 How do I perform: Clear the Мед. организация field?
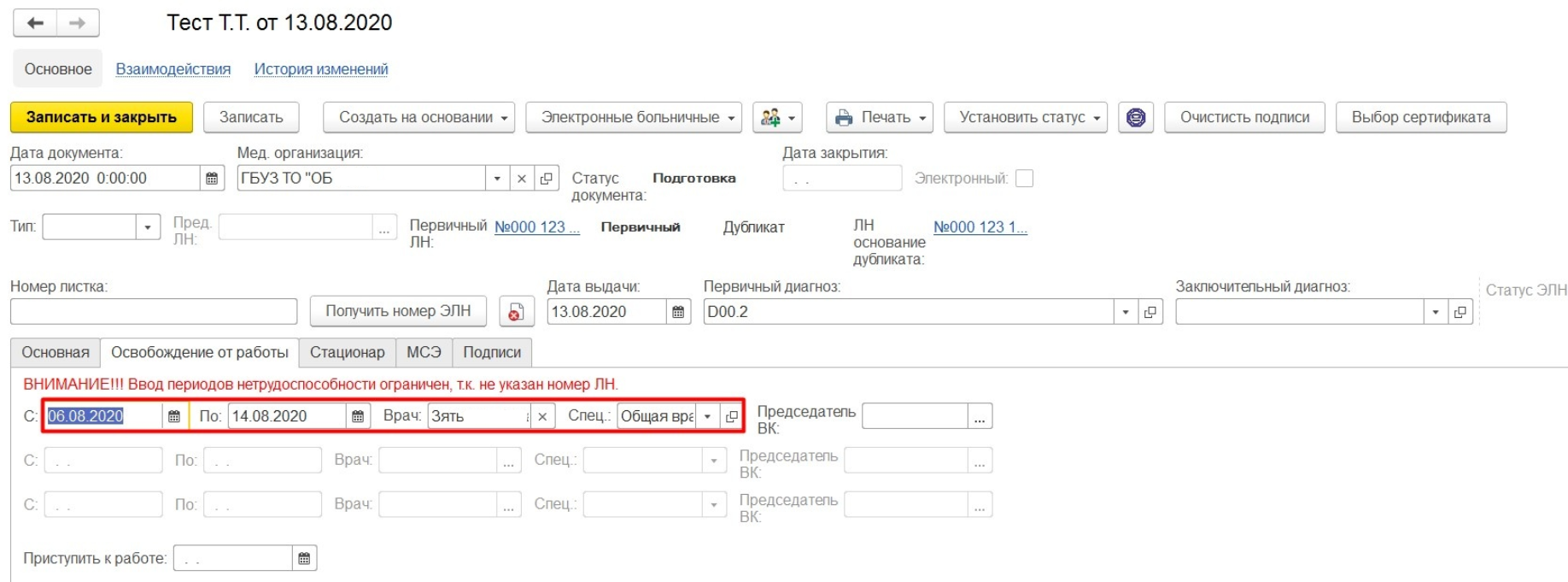(x=522, y=179)
